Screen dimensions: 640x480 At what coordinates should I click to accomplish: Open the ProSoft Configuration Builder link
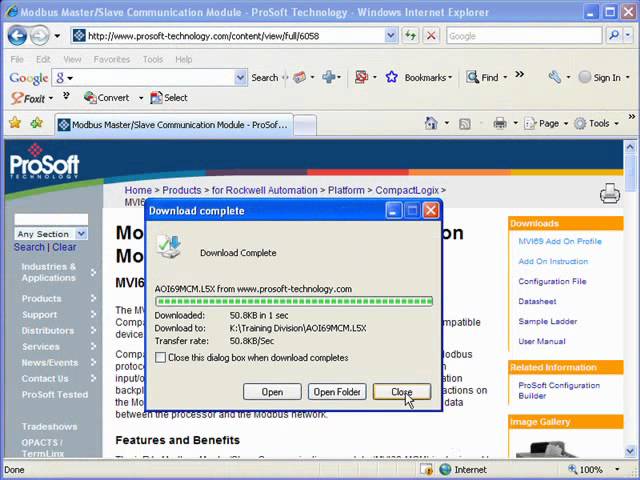(x=559, y=390)
